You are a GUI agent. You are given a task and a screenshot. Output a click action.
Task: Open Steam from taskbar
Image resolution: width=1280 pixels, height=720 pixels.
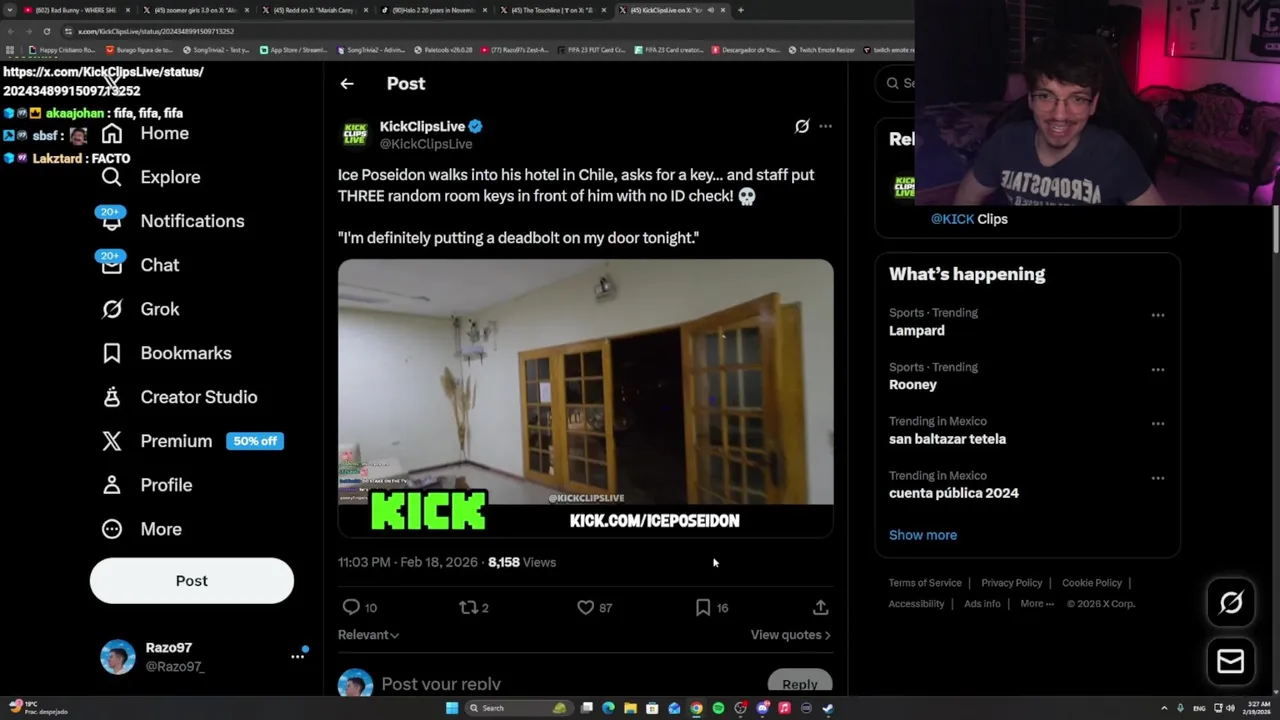[x=828, y=708]
